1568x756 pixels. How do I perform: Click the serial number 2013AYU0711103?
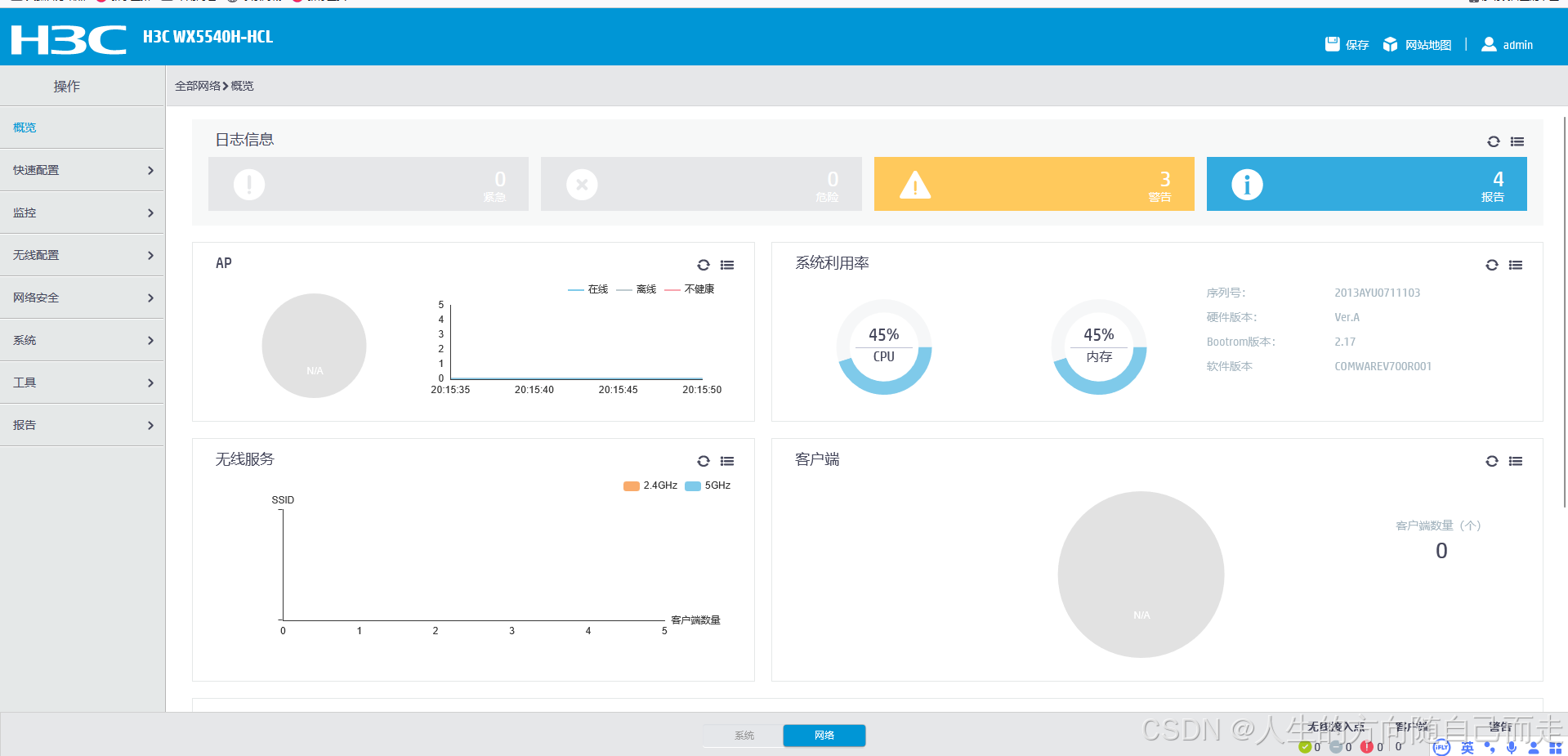(1378, 293)
